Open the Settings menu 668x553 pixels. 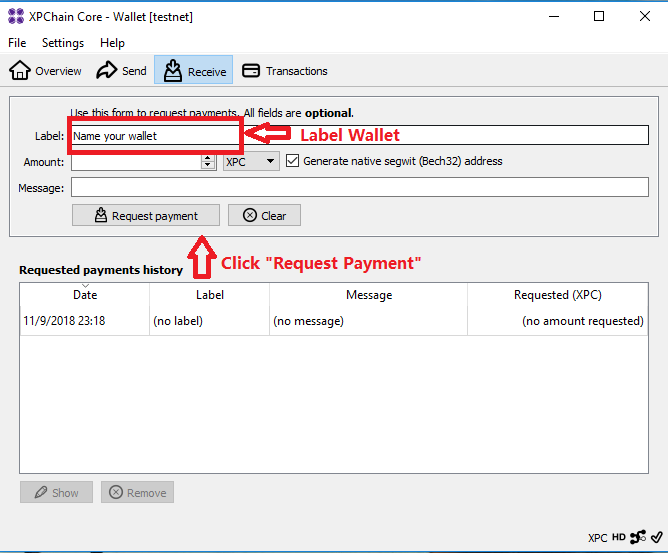[x=63, y=43]
